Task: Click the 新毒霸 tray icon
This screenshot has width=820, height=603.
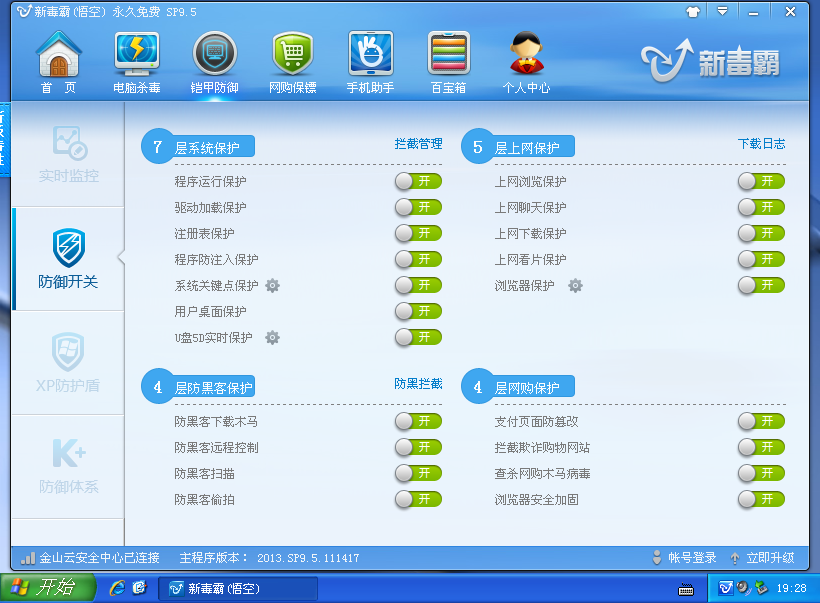Action: [725, 588]
